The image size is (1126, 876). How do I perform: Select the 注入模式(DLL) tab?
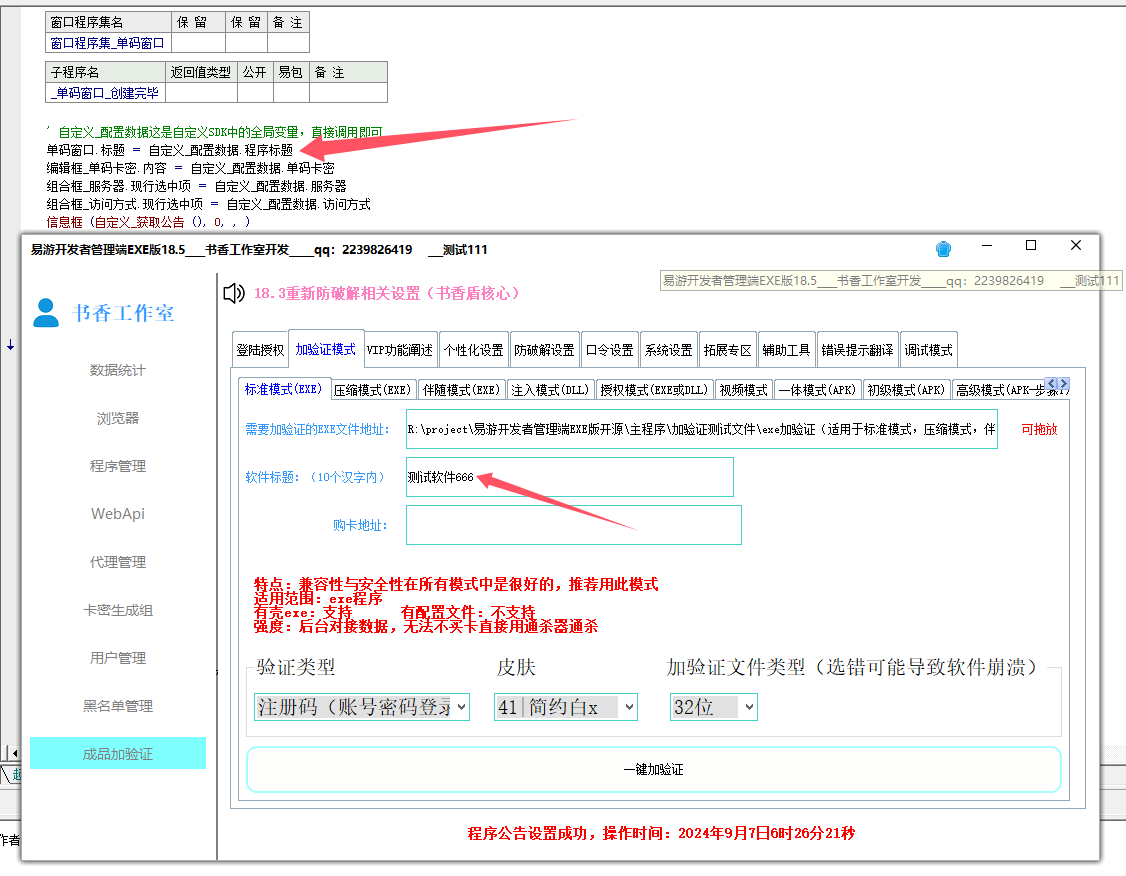click(x=550, y=390)
